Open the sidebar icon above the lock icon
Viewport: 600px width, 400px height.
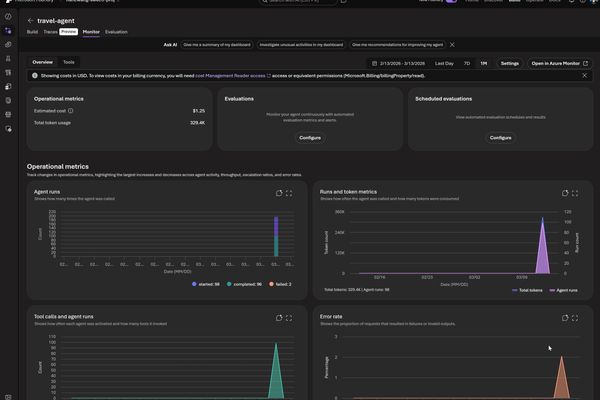[x=8, y=73]
